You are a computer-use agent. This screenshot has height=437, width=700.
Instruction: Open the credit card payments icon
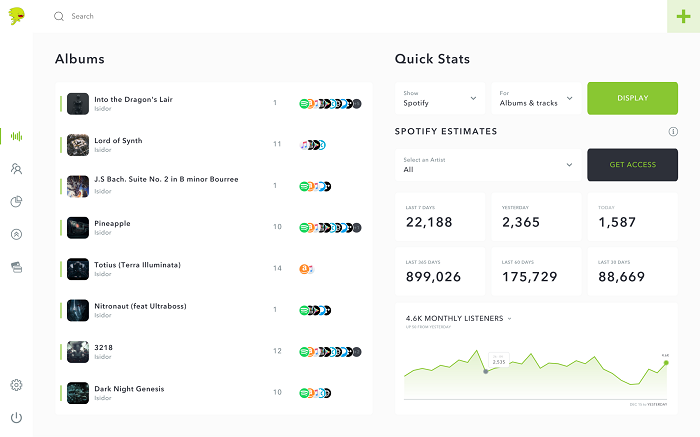[16, 267]
